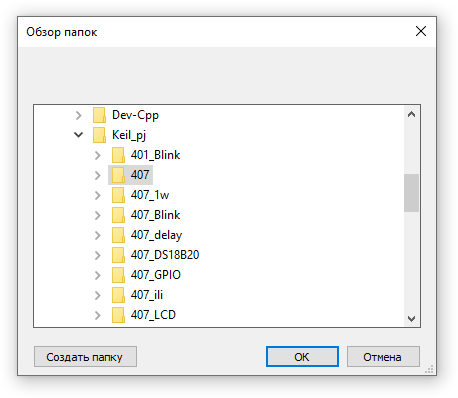Expand the 407_Blink folder node
458x398 pixels.
click(x=98, y=215)
